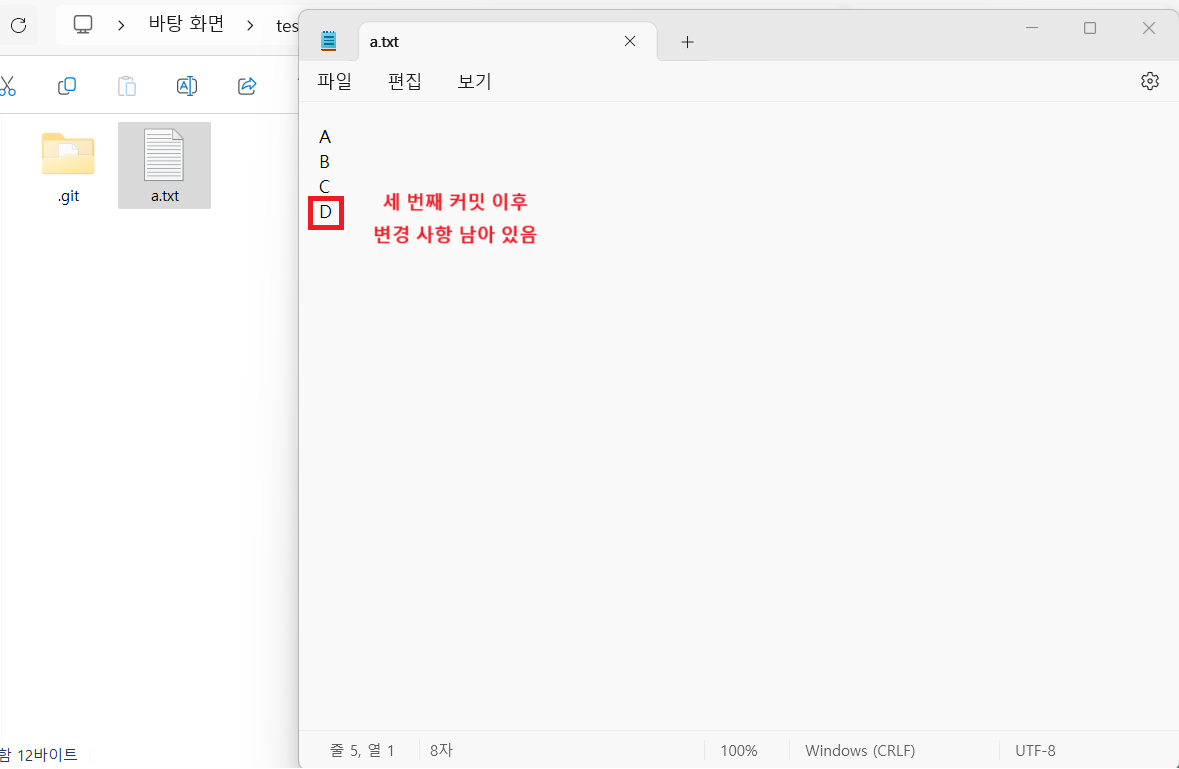Click the chevron after 바탕 화면 in the breadcrumb

coord(249,25)
